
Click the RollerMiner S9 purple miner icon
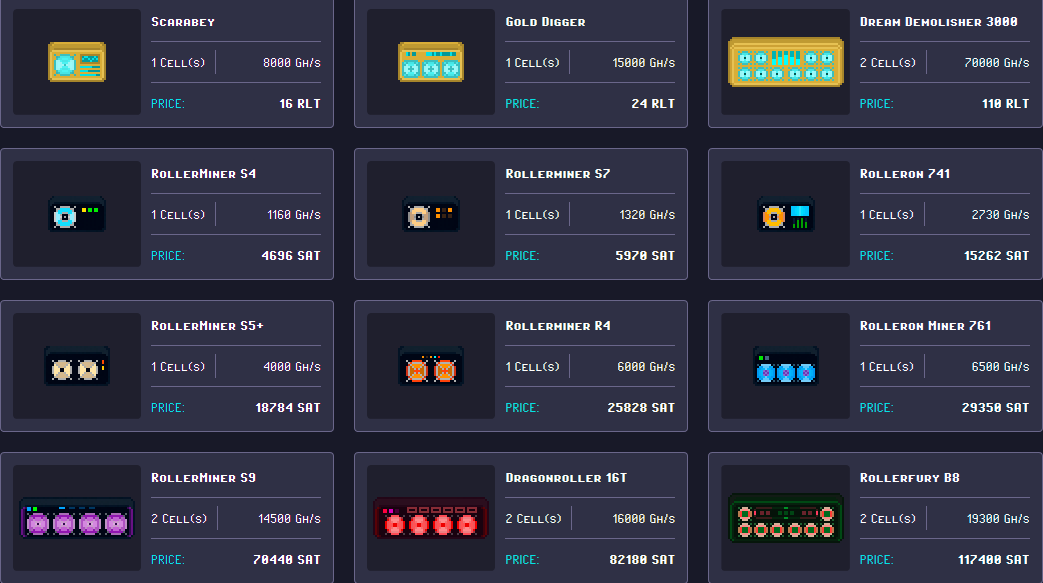[77, 518]
